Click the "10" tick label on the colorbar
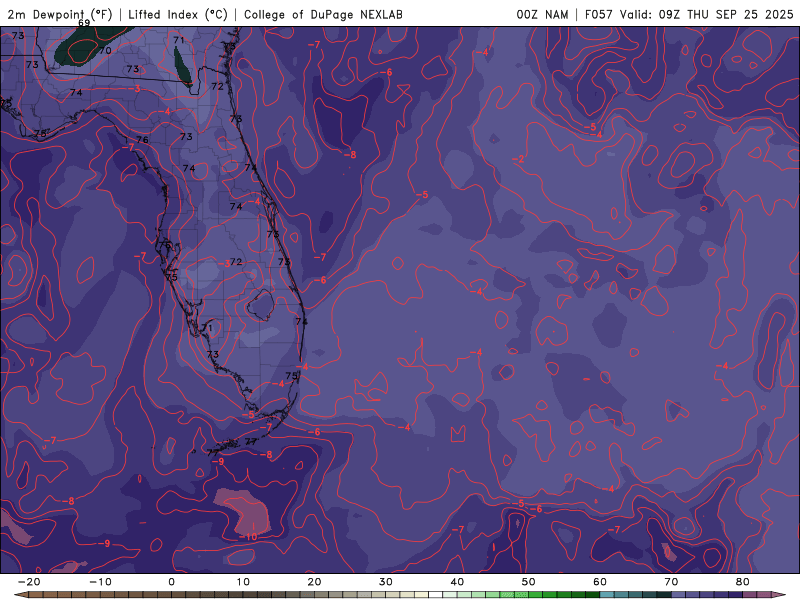The width and height of the screenshot is (800, 600). 243,582
